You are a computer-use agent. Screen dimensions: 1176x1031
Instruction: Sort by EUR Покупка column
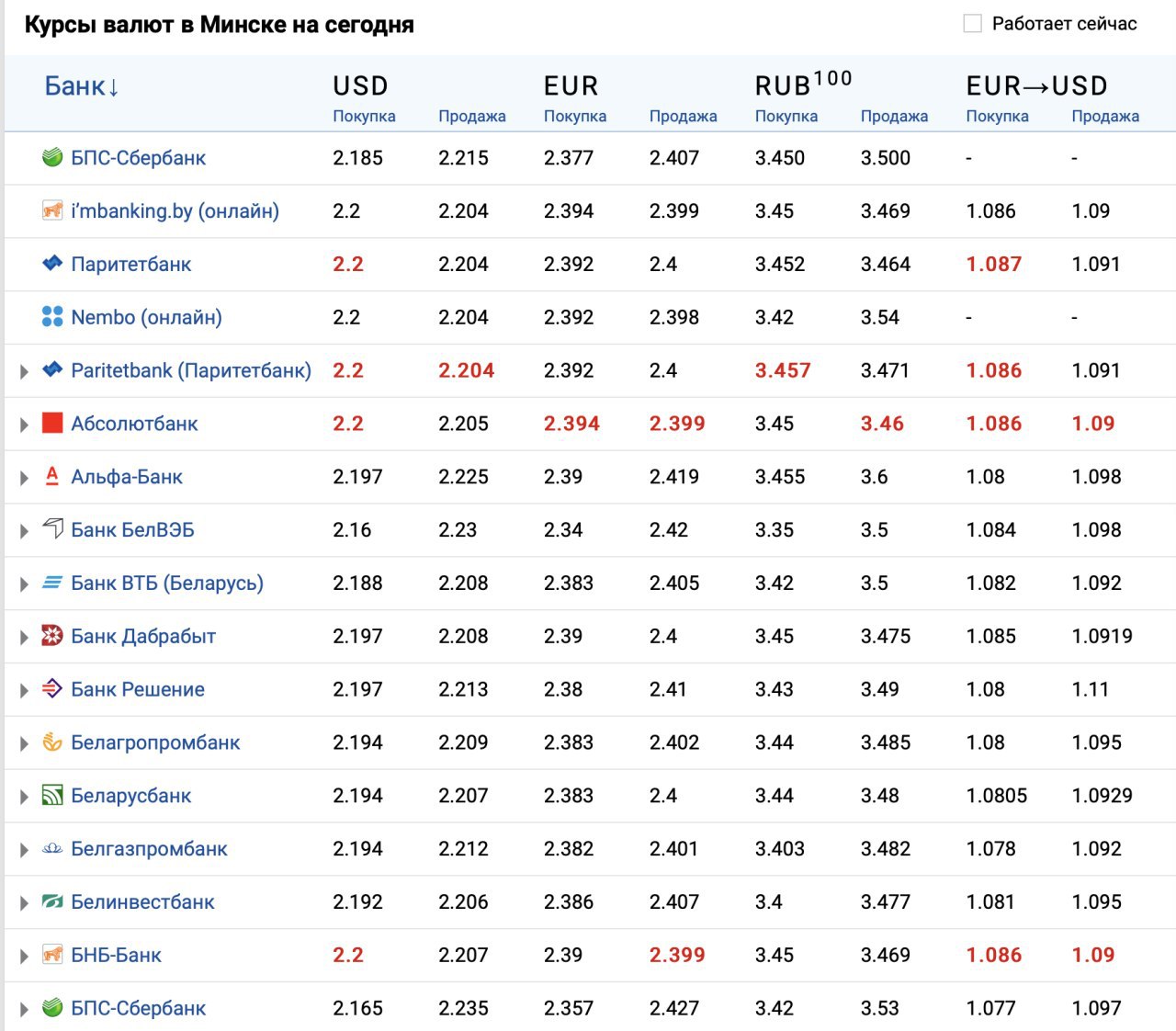pos(575,116)
